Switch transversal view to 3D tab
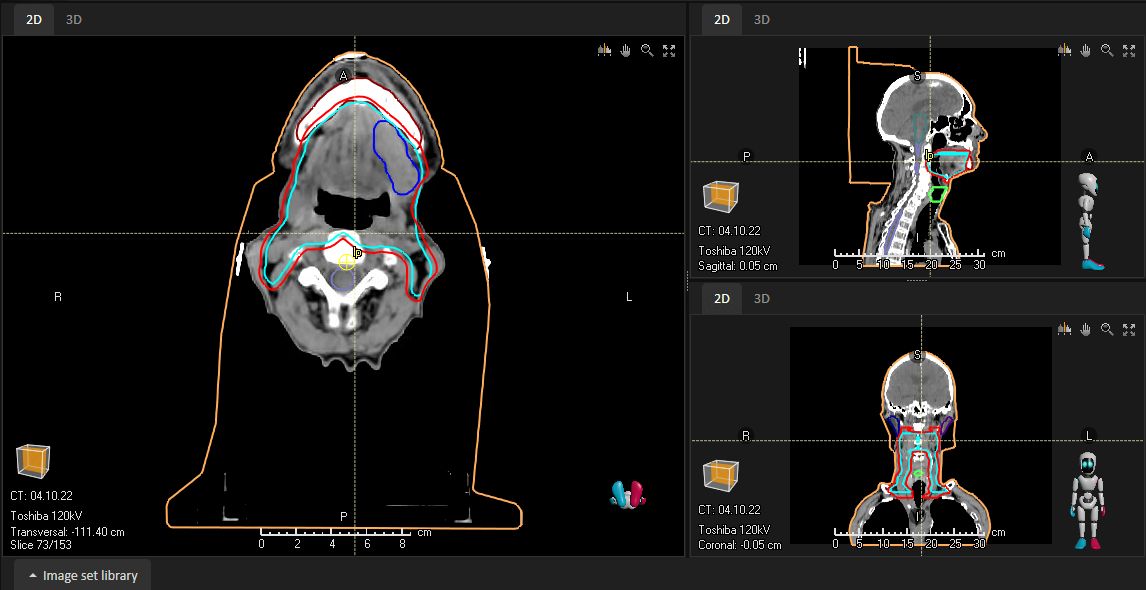This screenshot has width=1146, height=590. [x=74, y=19]
